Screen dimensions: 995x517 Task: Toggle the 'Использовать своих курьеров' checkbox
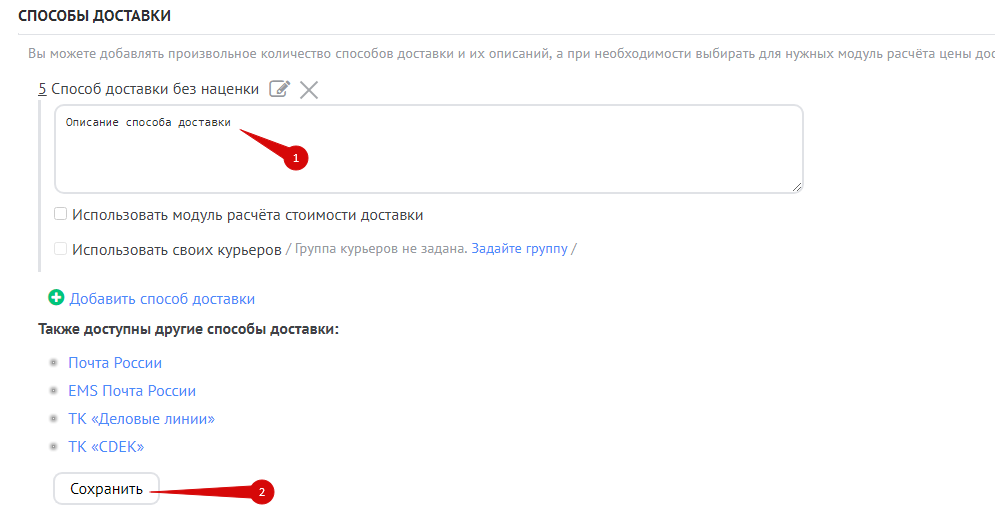[x=61, y=249]
